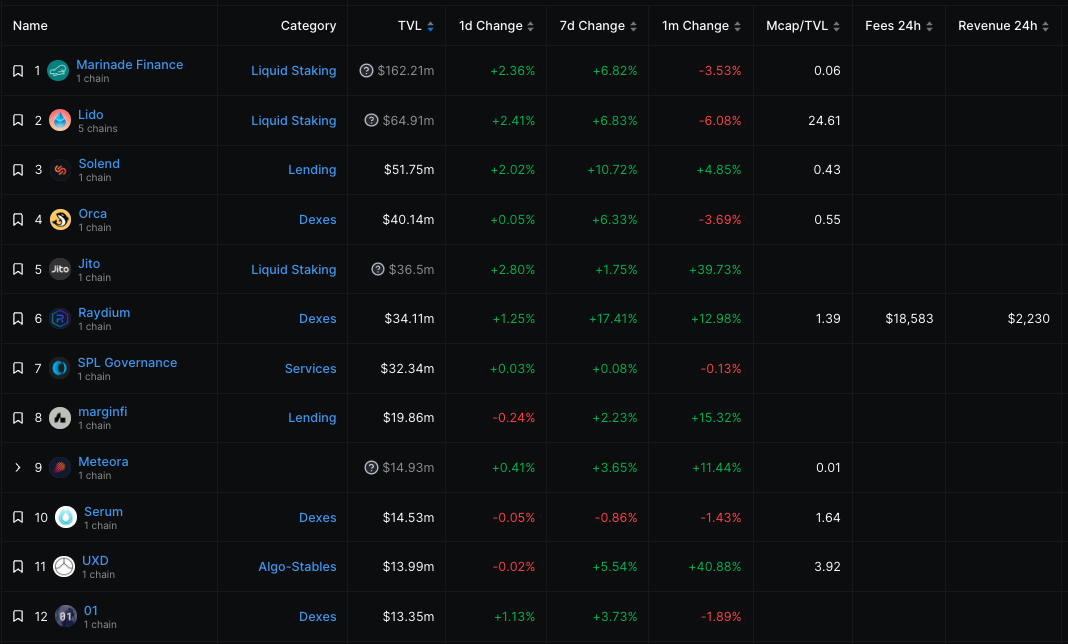Click the Marinade Finance logo icon
Screen dimensions: 1068x644
coord(58,71)
